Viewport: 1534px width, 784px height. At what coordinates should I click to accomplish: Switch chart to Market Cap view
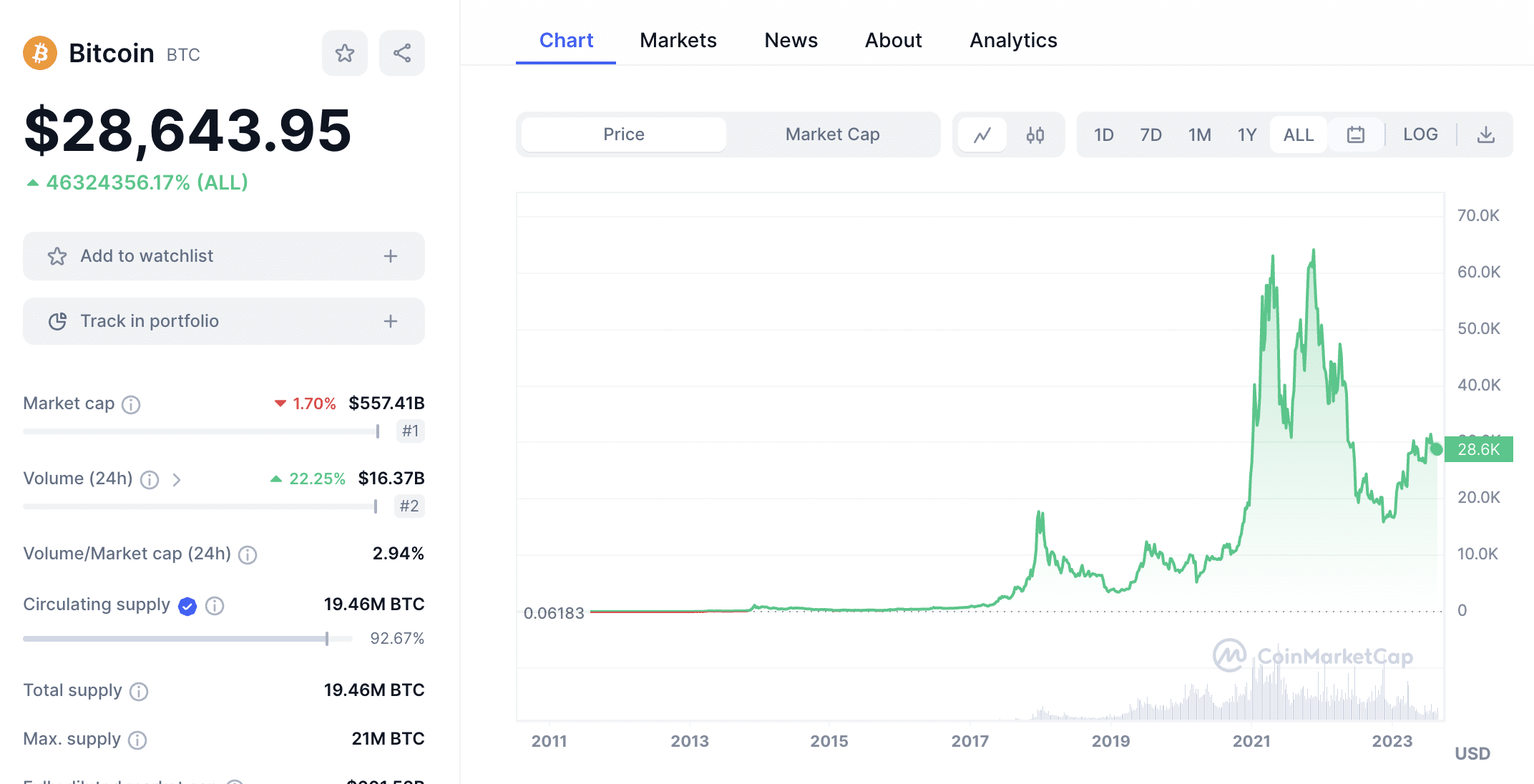tap(832, 134)
